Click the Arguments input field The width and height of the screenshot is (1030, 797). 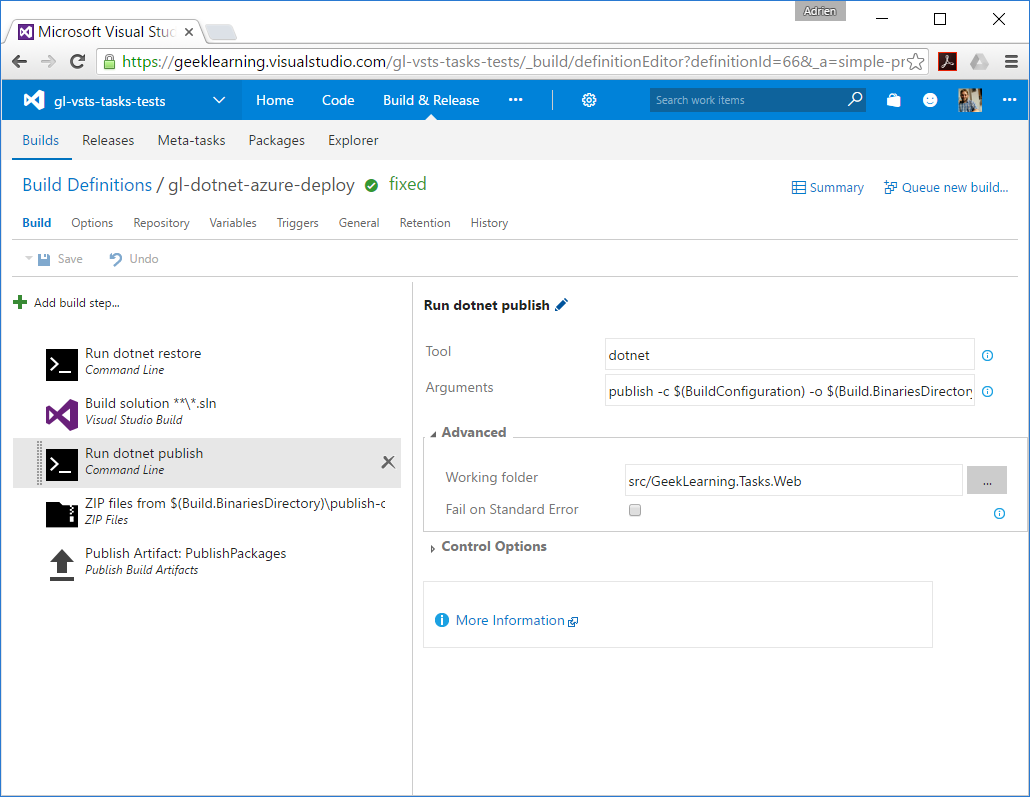790,391
